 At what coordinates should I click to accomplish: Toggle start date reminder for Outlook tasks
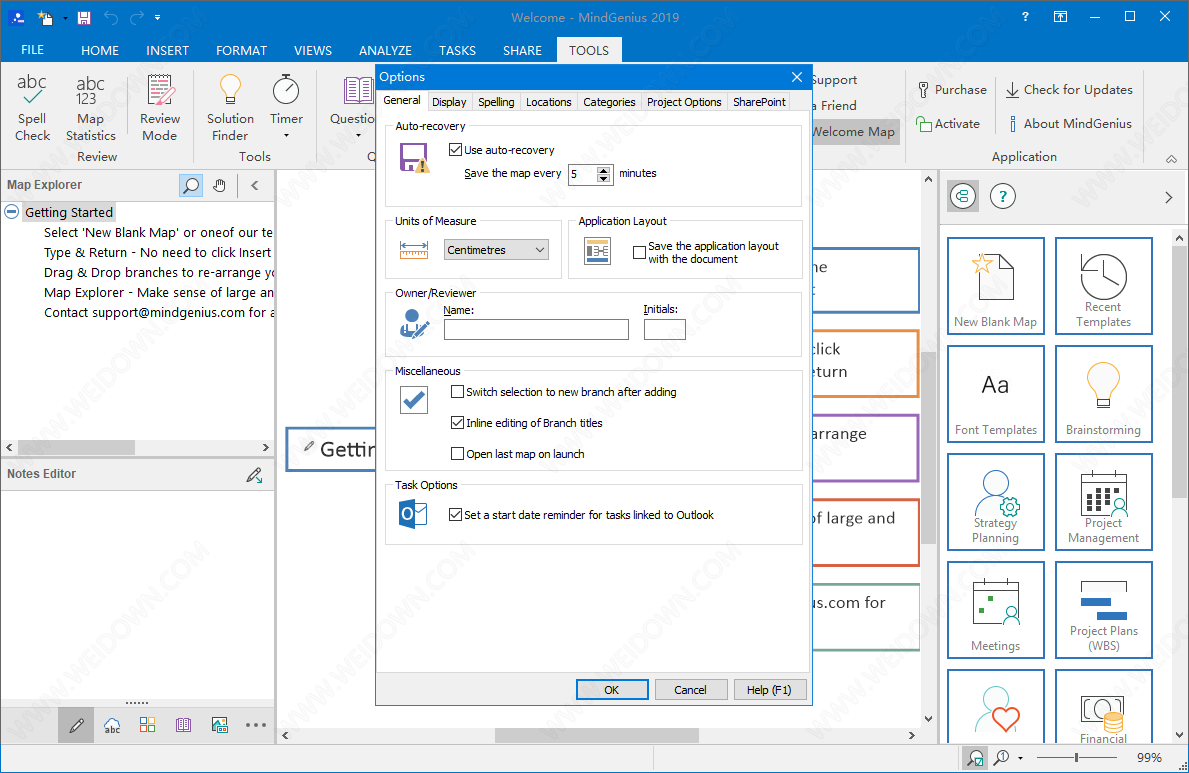[x=456, y=514]
